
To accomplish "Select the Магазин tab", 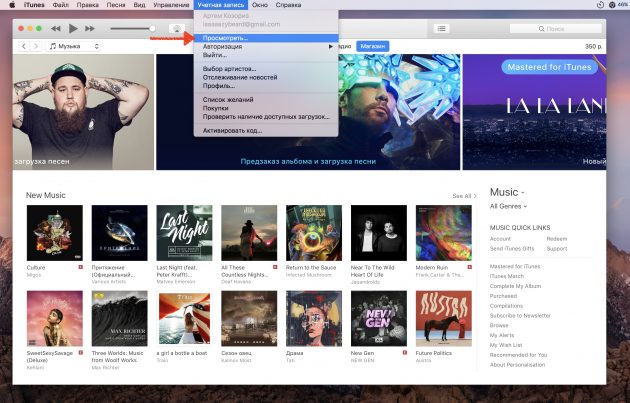I will (x=372, y=46).
